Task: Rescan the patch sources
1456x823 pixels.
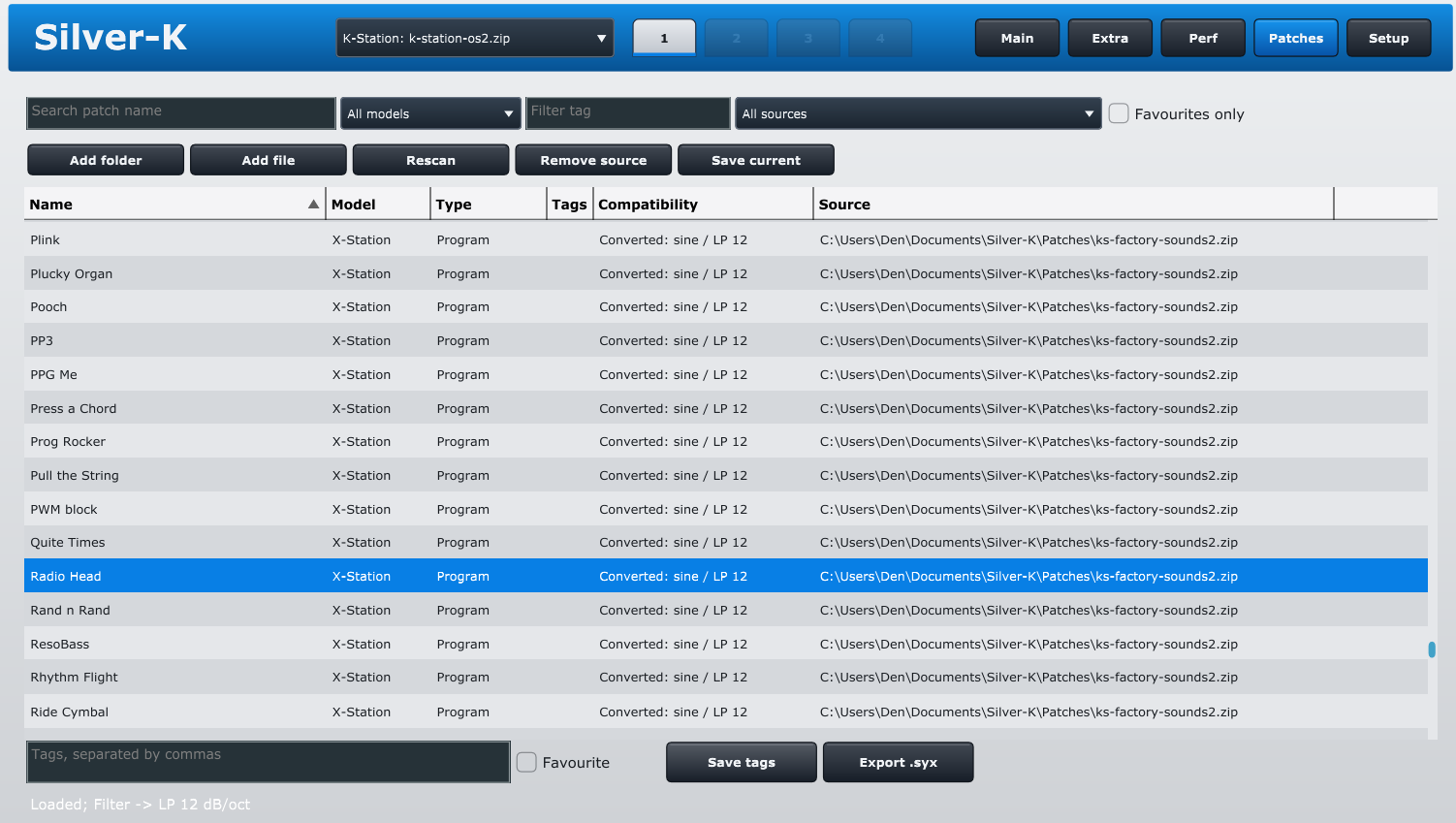Action: [x=430, y=160]
